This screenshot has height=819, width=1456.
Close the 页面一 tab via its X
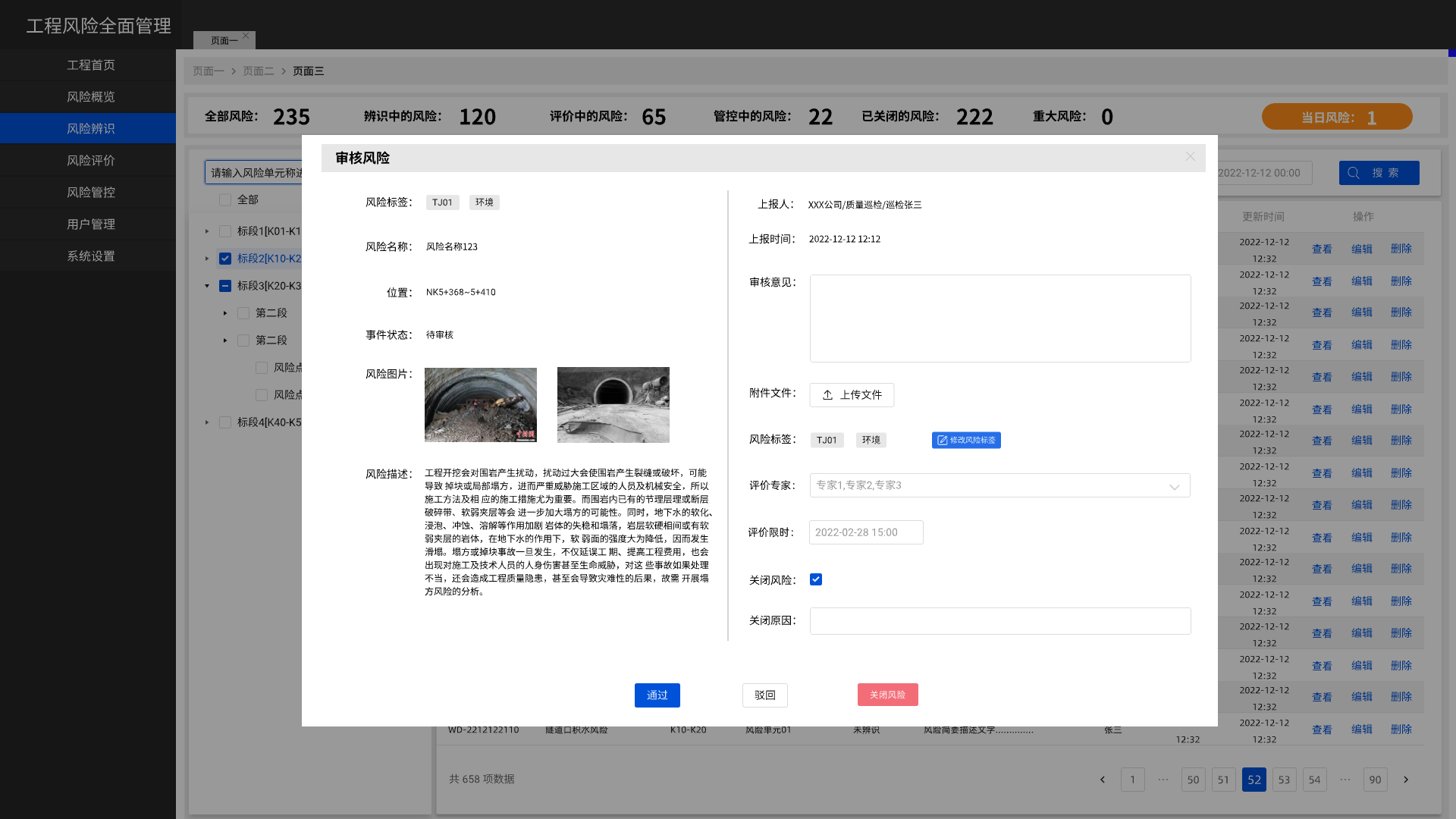246,36
